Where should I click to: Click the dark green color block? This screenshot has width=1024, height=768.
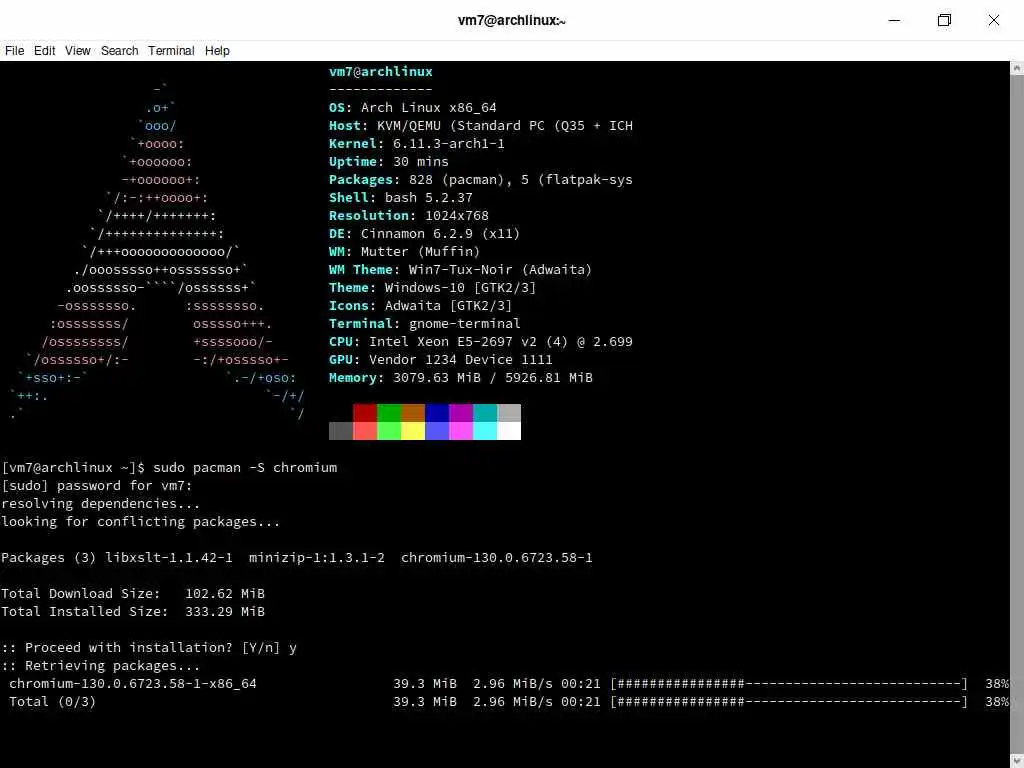point(389,413)
